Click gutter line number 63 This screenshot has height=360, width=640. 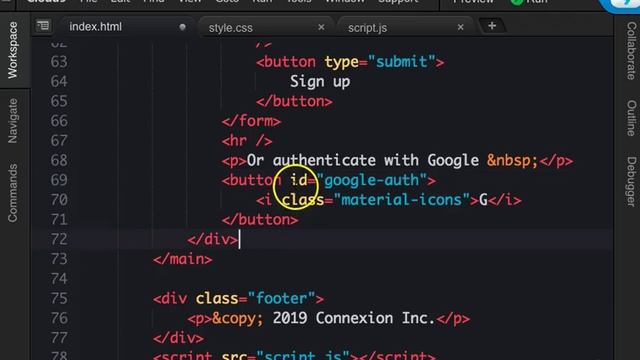[59, 62]
